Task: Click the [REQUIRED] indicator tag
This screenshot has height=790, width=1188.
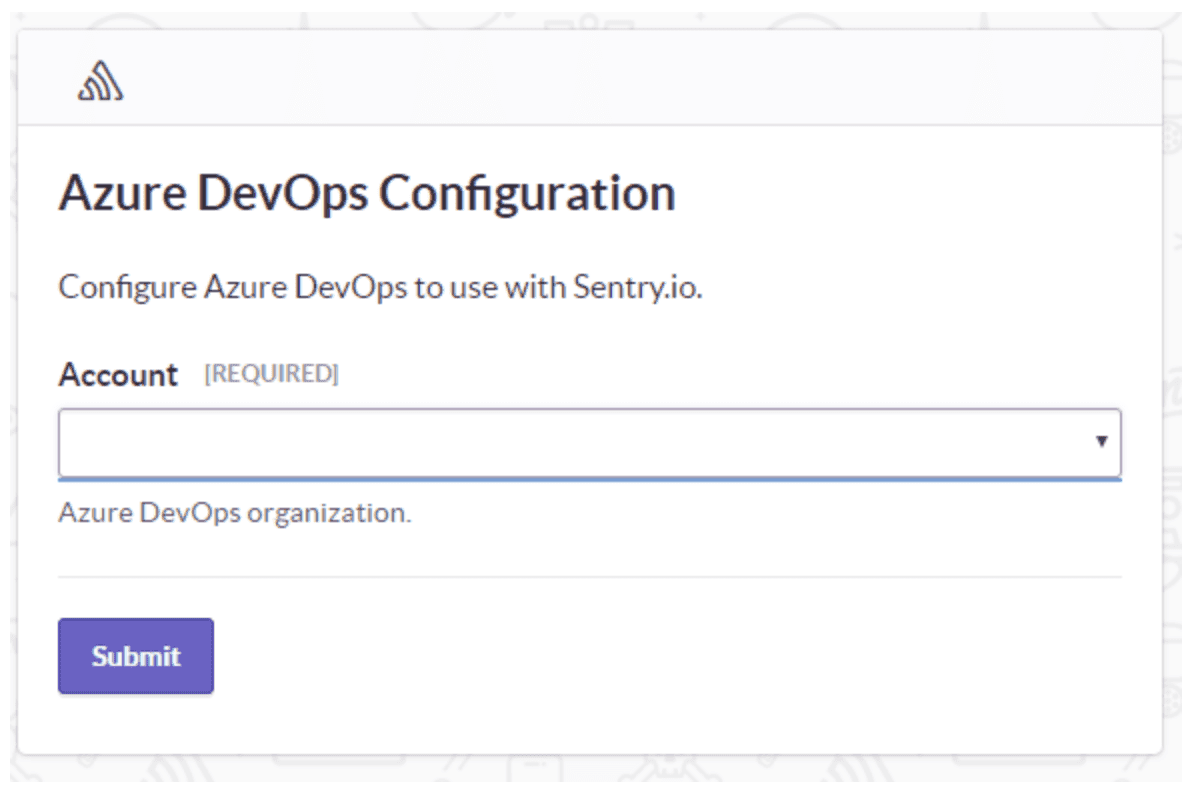Action: pyautogui.click(x=271, y=374)
